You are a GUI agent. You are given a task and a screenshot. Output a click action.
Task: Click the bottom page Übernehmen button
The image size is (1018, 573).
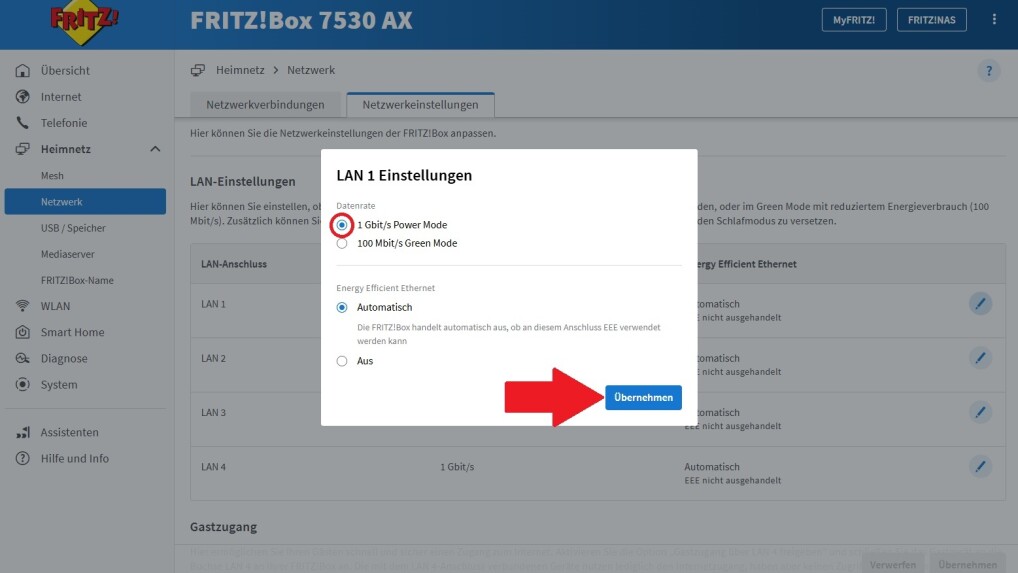967,564
